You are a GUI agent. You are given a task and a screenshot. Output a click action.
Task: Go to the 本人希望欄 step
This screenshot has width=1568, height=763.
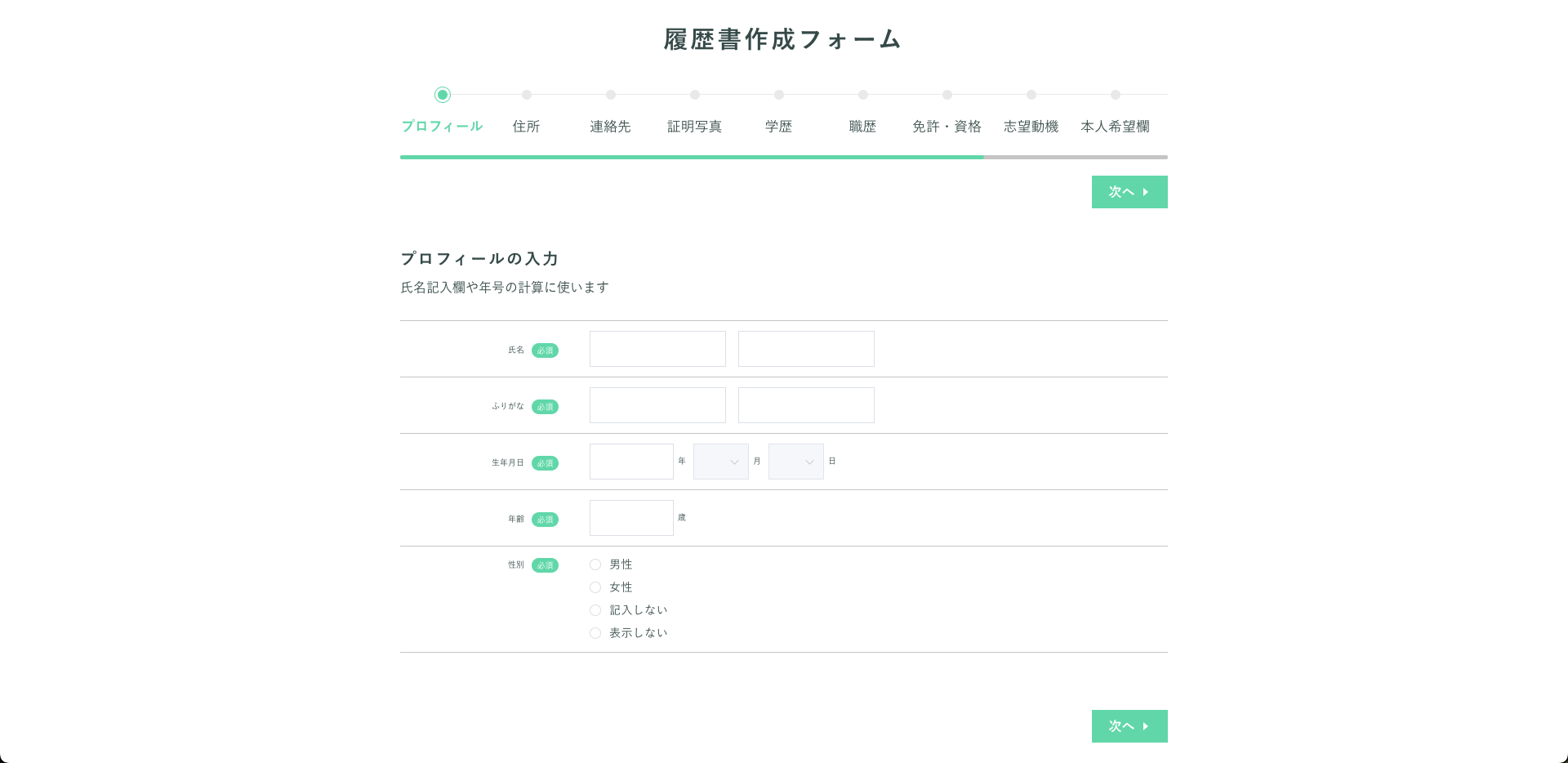pos(1115,127)
